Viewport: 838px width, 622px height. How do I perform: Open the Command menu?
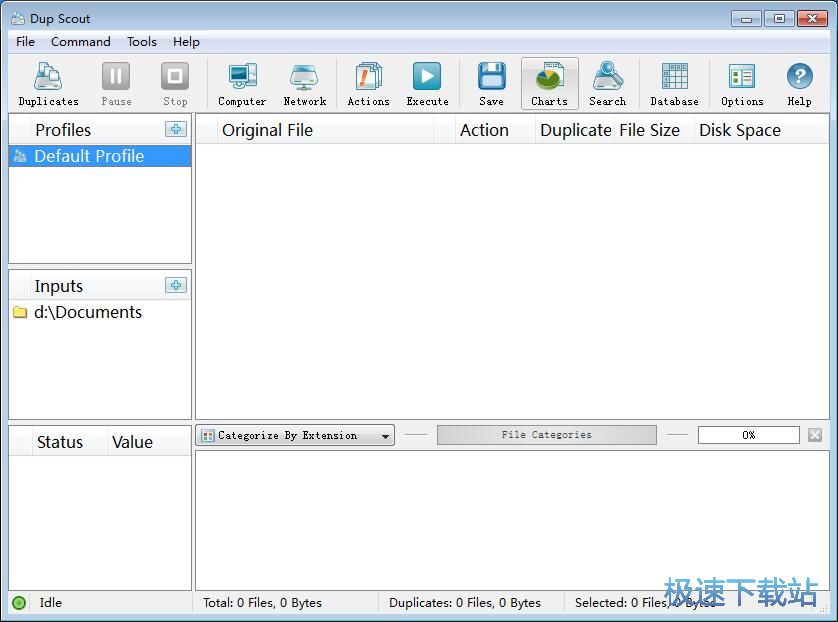coord(81,42)
